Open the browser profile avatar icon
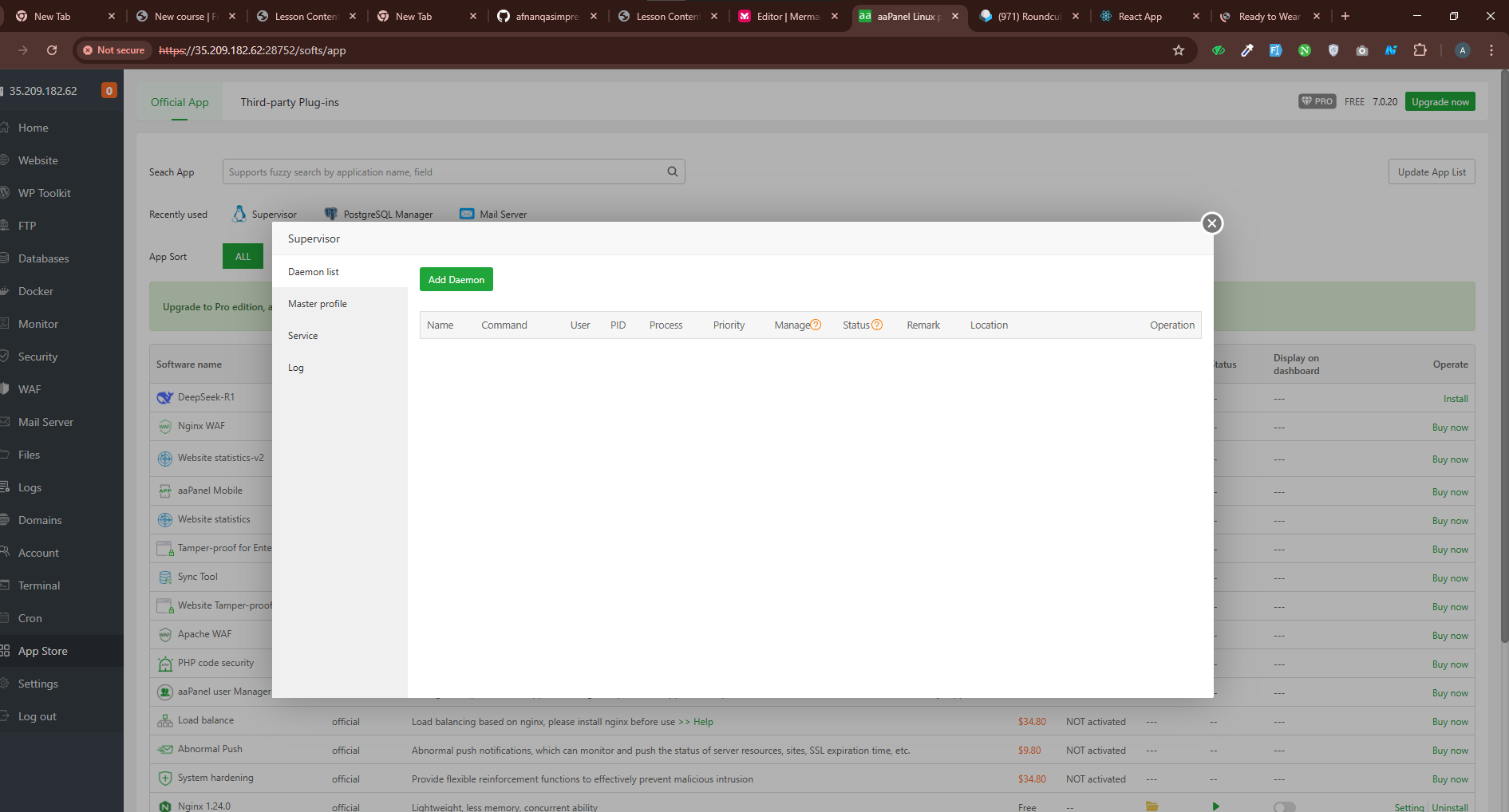 [x=1462, y=50]
